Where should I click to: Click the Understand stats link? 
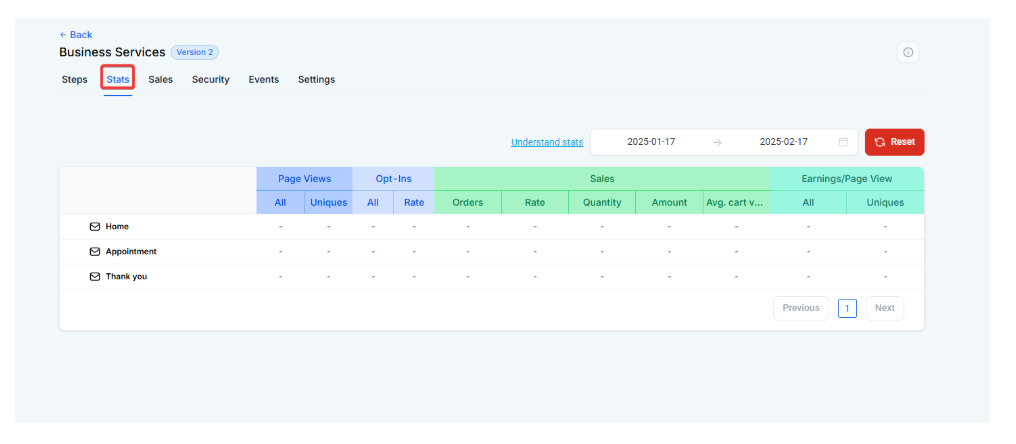coord(546,142)
